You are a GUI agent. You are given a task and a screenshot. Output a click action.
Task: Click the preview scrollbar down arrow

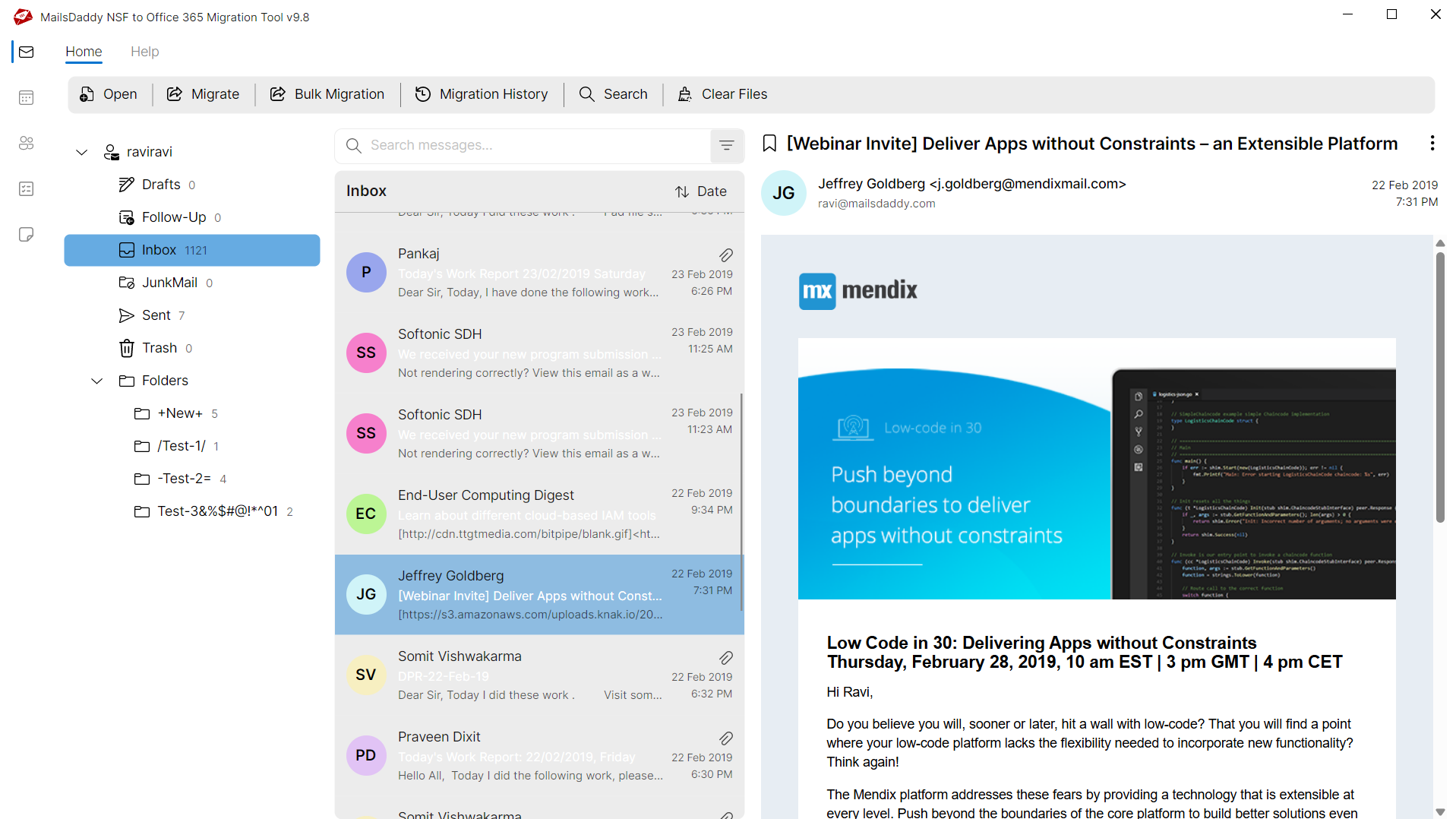[x=1440, y=812]
